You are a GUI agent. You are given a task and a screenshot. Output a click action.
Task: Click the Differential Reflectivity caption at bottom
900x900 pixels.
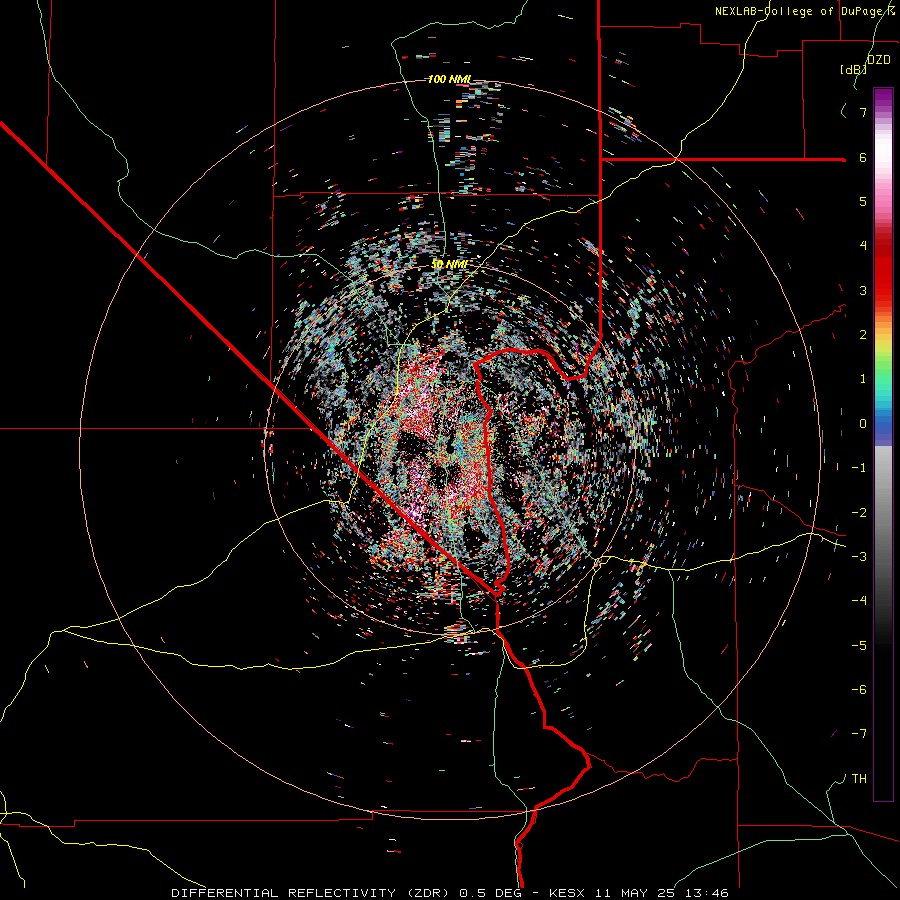coord(450,893)
